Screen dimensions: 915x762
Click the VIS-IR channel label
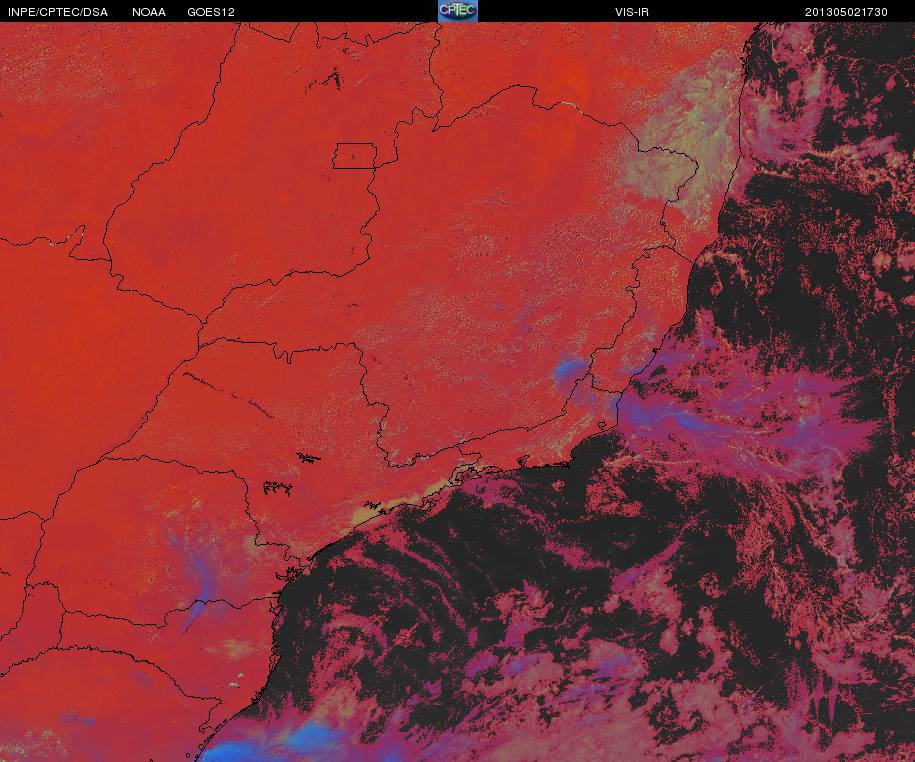point(631,12)
